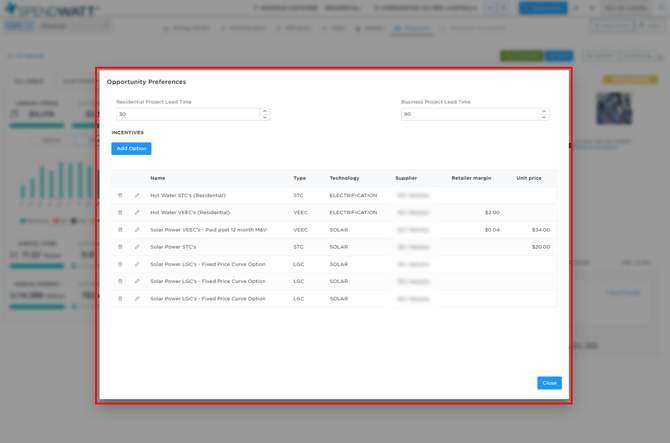
Task: Edit the Hot Water VEEC's (Residential) row
Action: coord(137,212)
